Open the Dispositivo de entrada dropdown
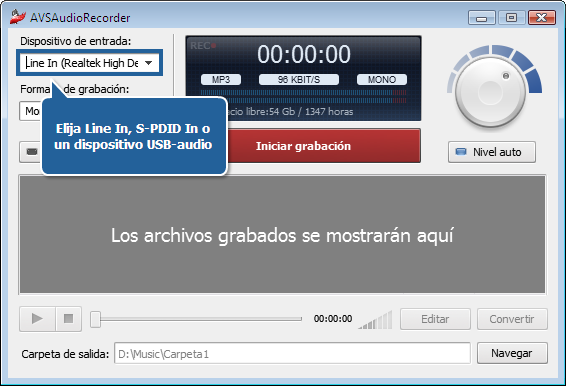This screenshot has width=566, height=386. [89, 63]
